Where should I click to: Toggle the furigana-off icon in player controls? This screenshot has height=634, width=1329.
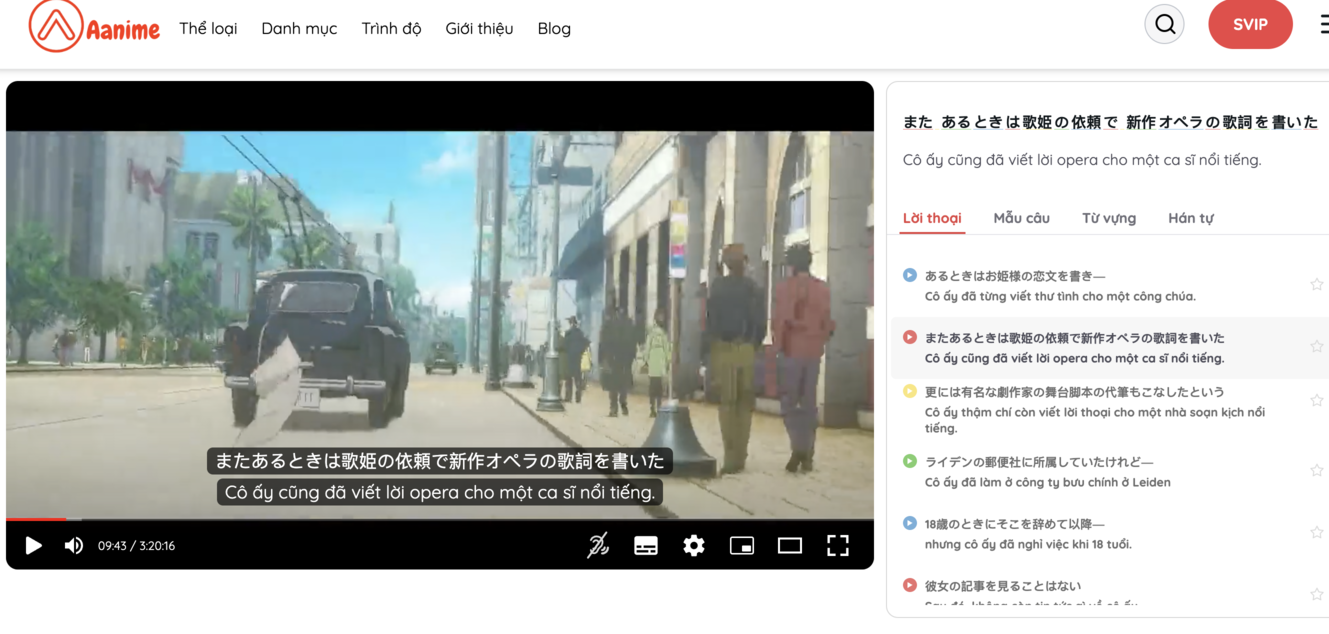coord(598,545)
